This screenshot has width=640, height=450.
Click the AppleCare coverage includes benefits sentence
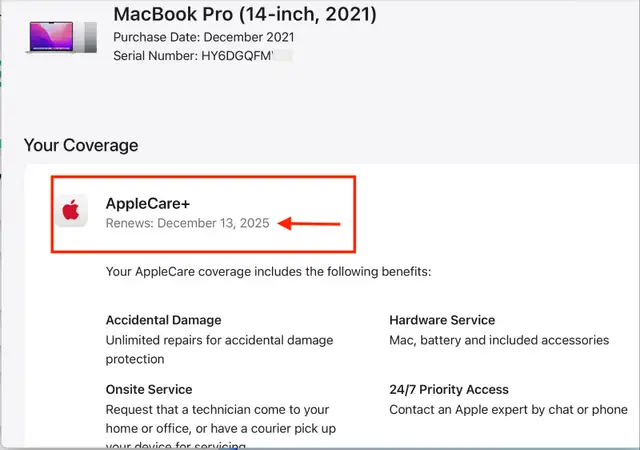point(269,272)
